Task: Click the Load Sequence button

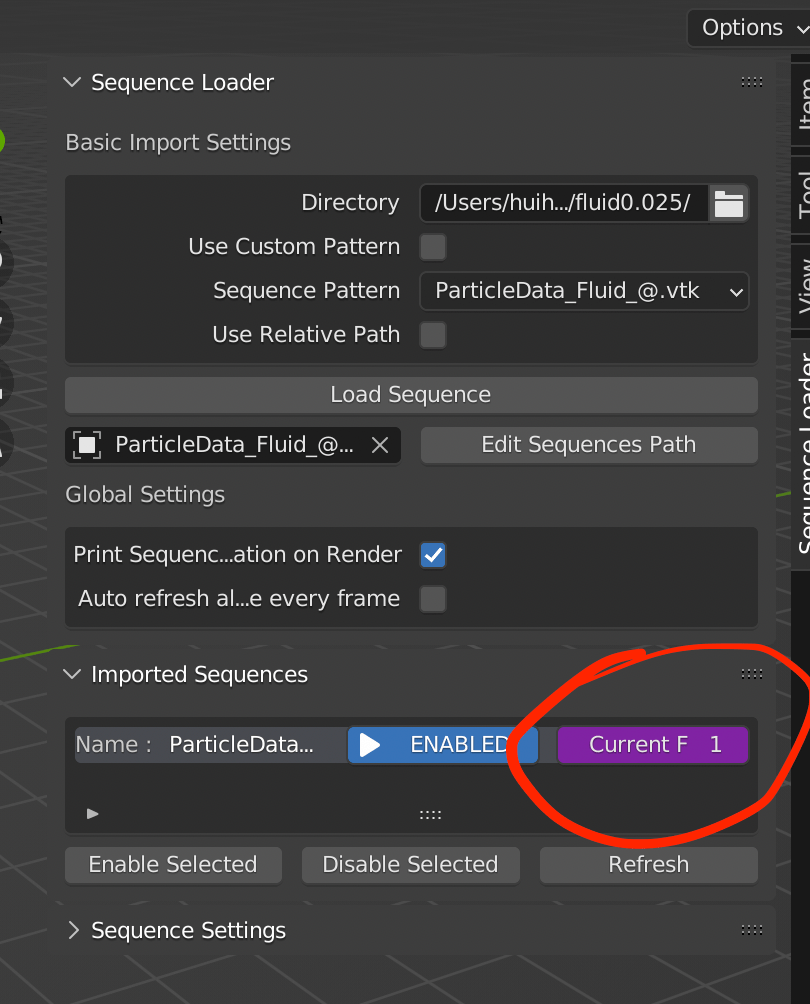Action: 410,395
